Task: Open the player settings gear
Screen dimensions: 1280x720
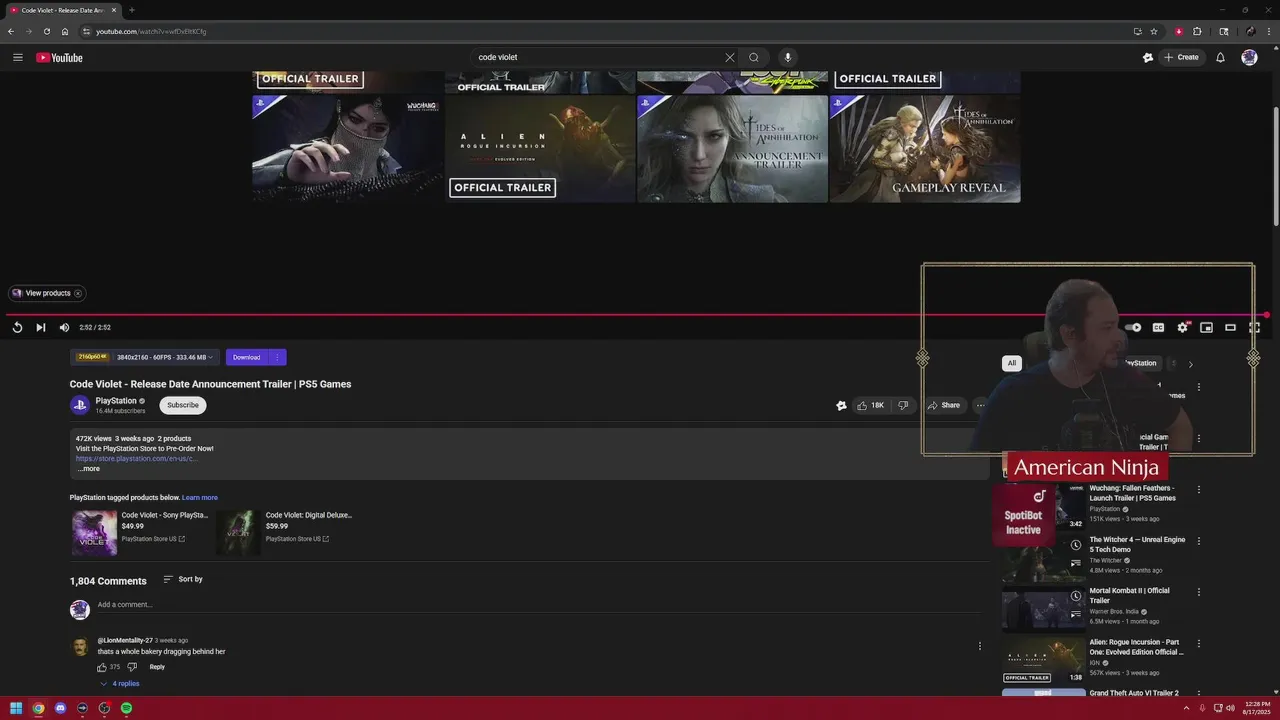Action: (x=1182, y=327)
